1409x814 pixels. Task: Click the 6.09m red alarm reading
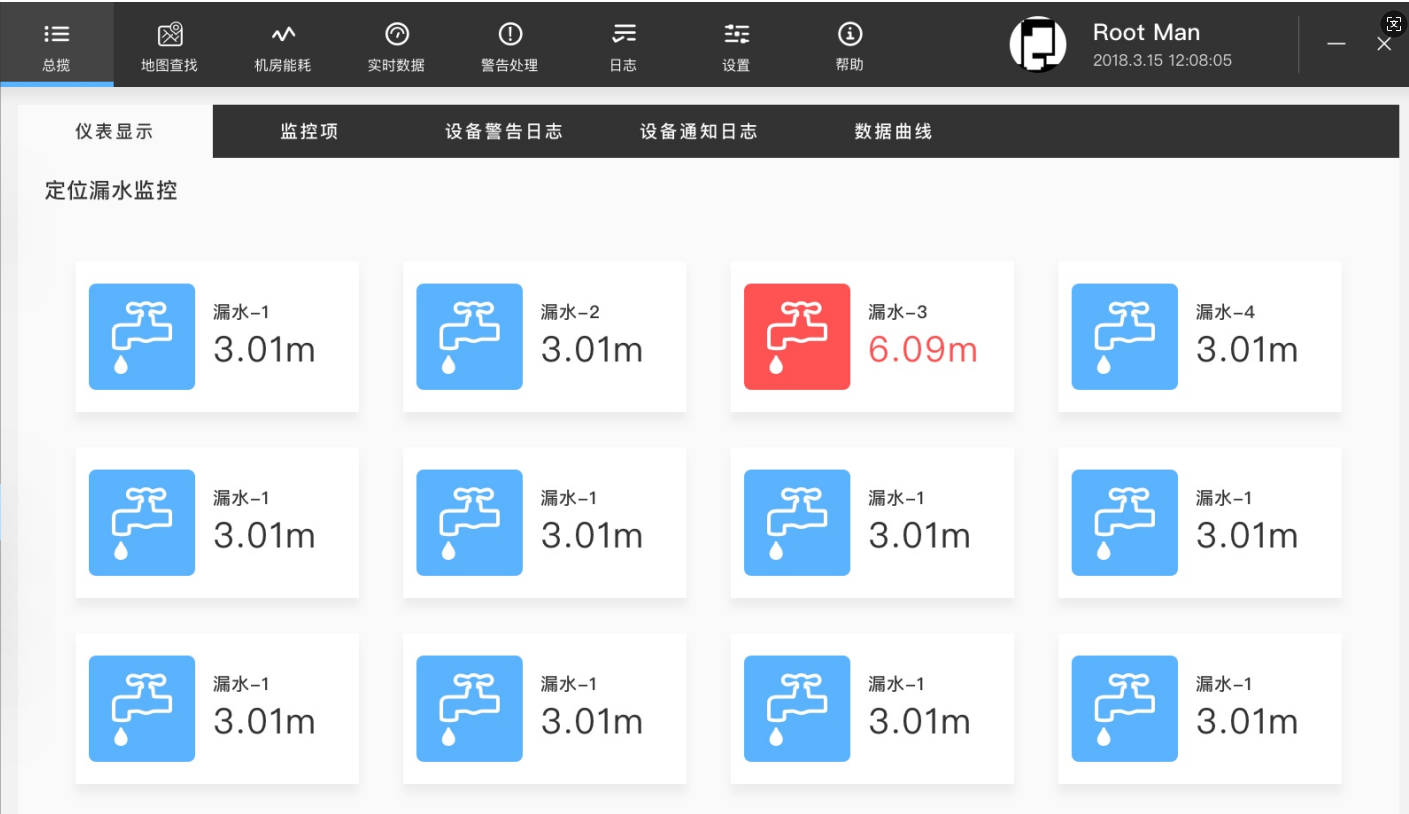point(923,350)
